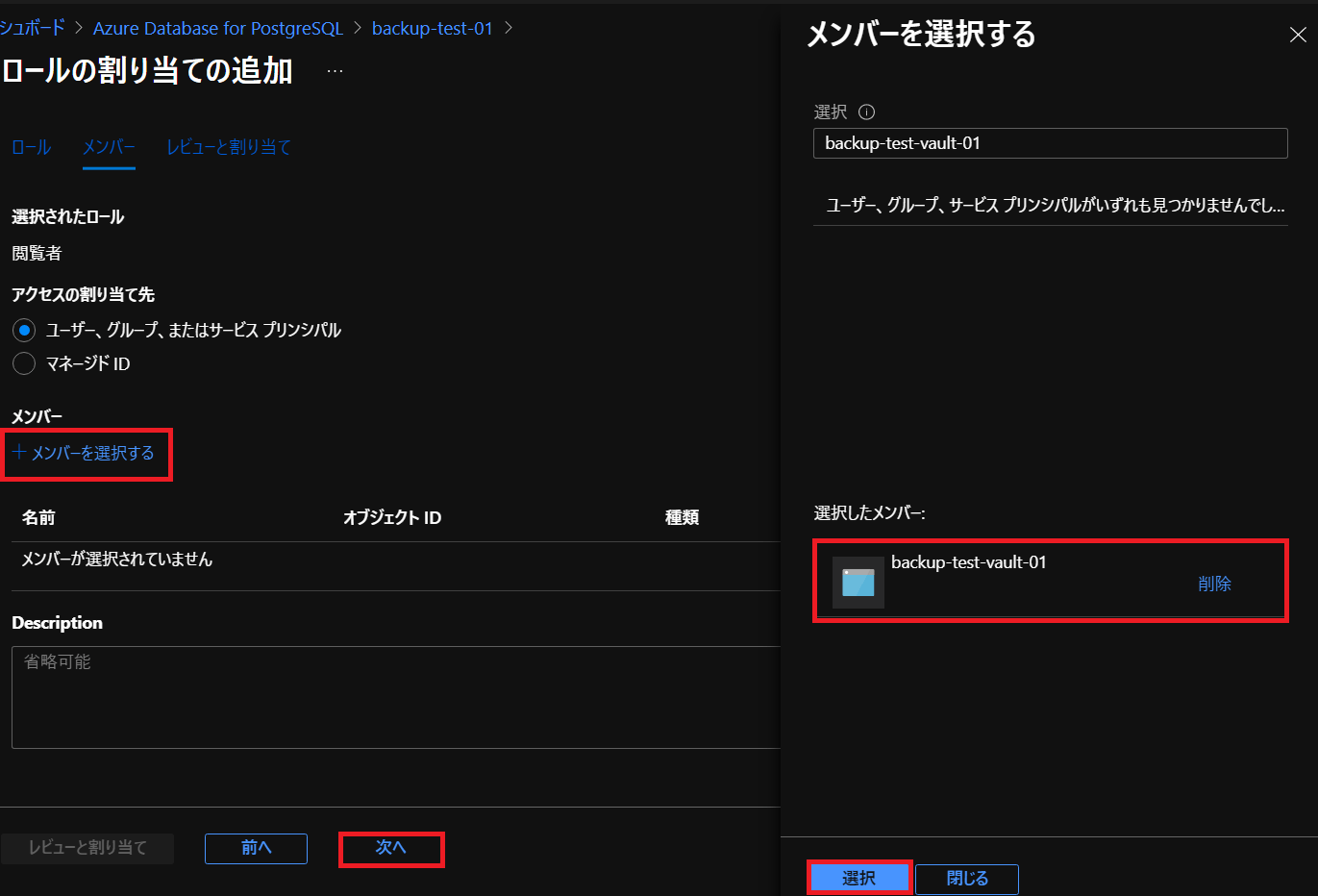The image size is (1318, 896).
Task: Click the not-found message under search box
Action: click(1055, 205)
